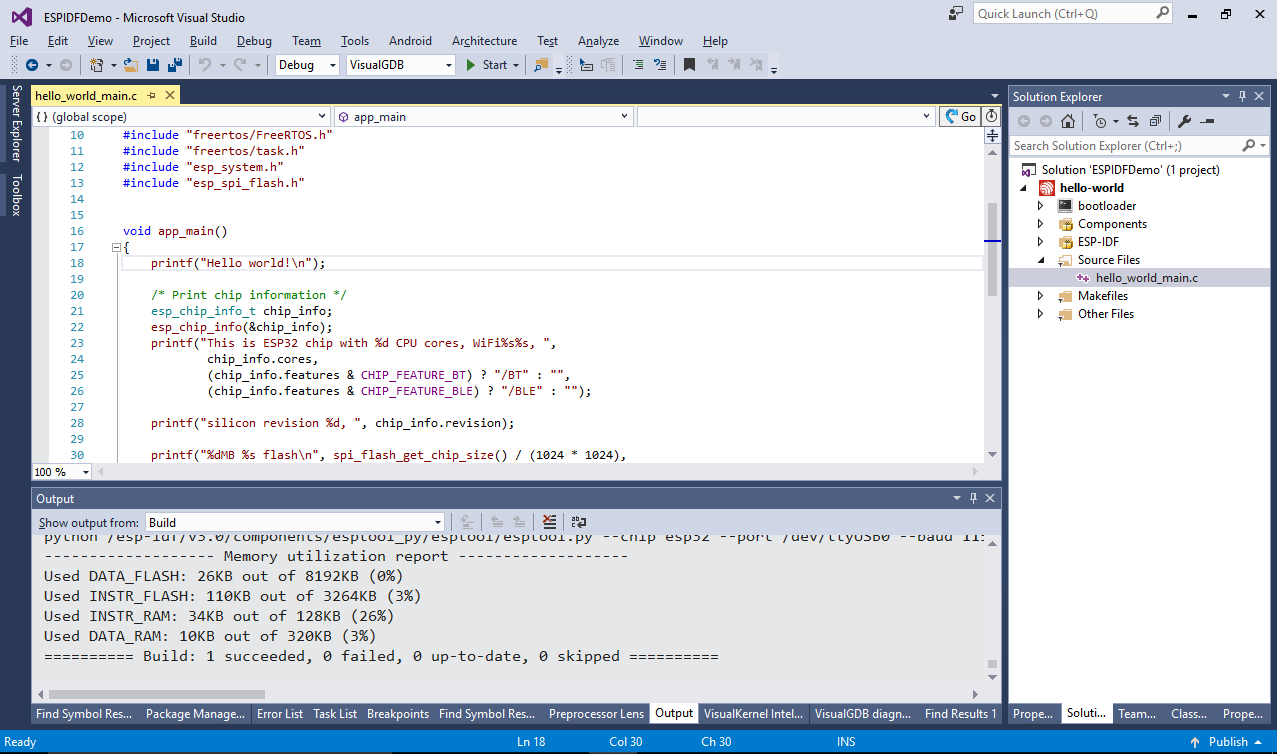Open the Debug menu
1277x754 pixels.
coord(254,41)
